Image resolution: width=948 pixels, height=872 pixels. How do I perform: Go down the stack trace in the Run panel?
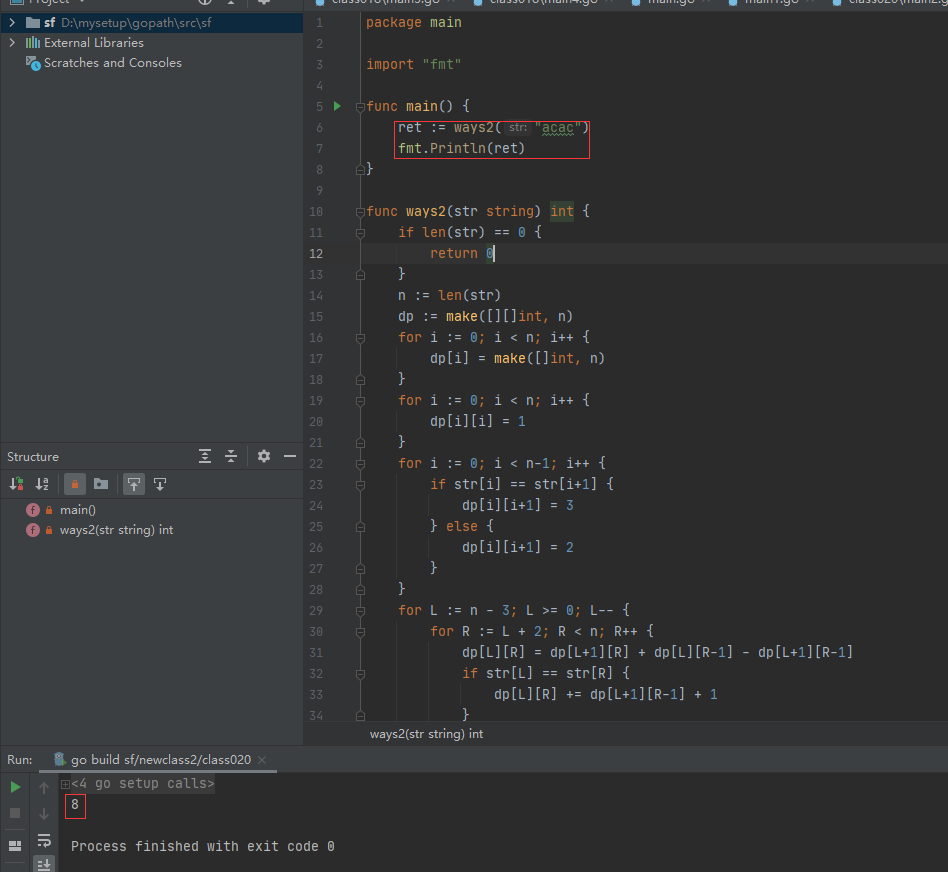click(44, 814)
